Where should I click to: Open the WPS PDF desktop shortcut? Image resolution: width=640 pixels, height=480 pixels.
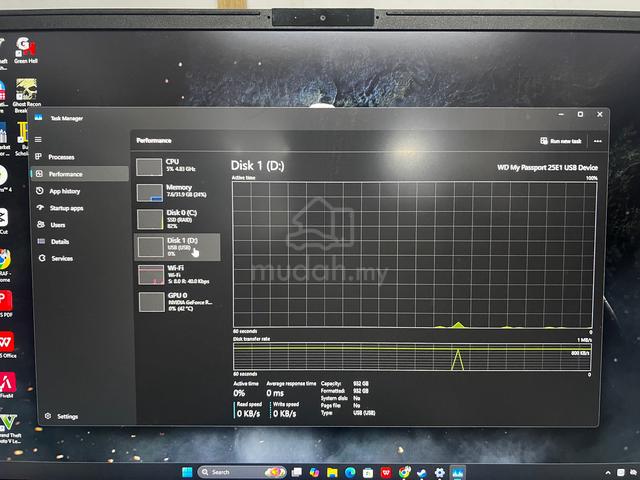[6, 304]
